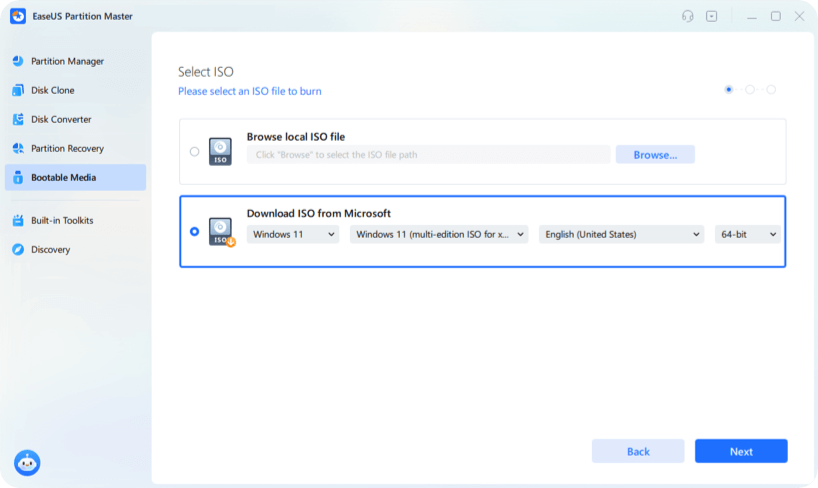Minimize the EaseUS window
This screenshot has width=818, height=488.
click(752, 16)
